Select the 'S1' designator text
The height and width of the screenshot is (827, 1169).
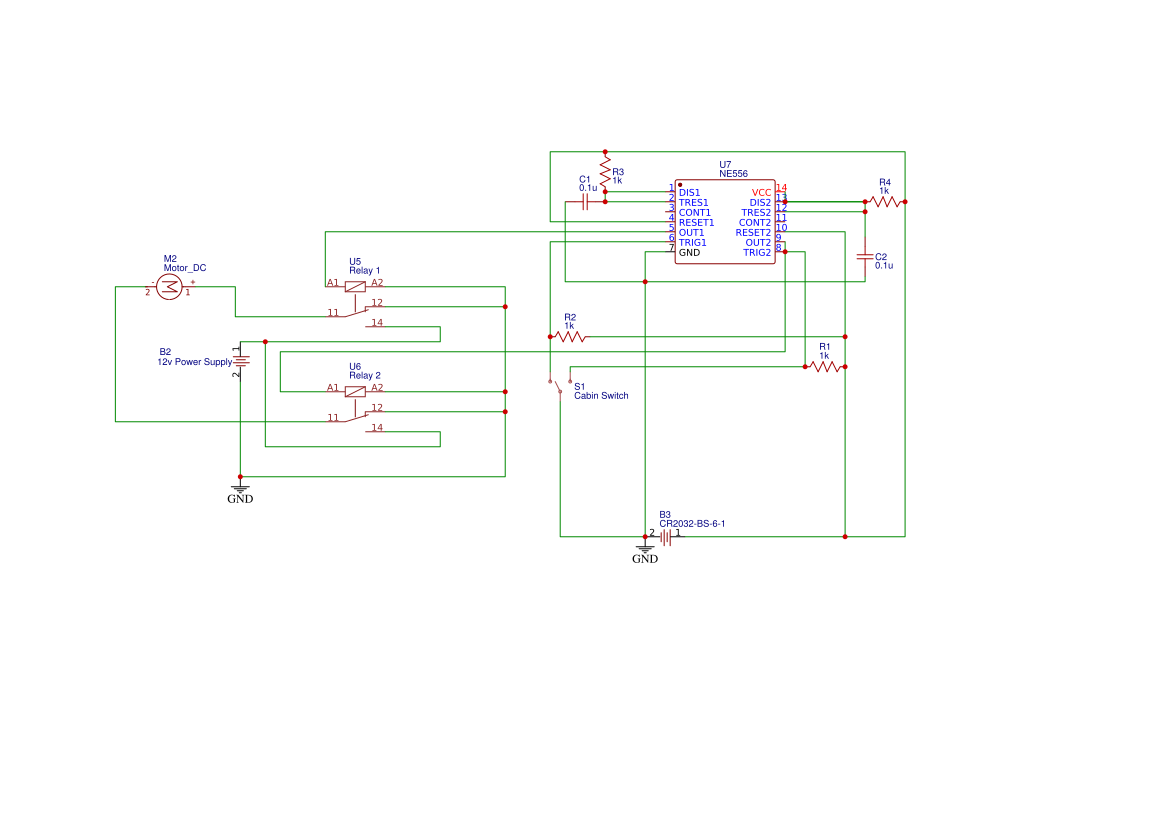(579, 387)
